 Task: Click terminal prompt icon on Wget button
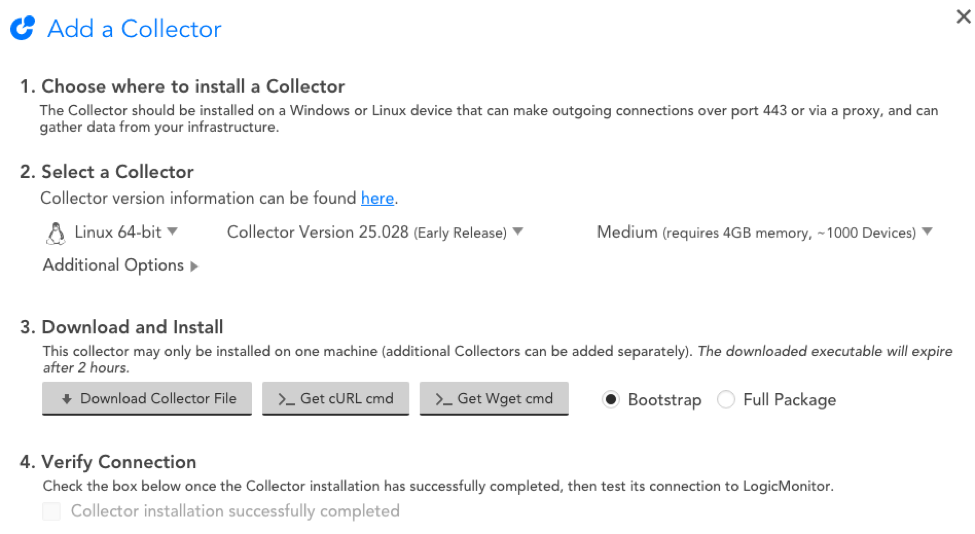tap(443, 399)
